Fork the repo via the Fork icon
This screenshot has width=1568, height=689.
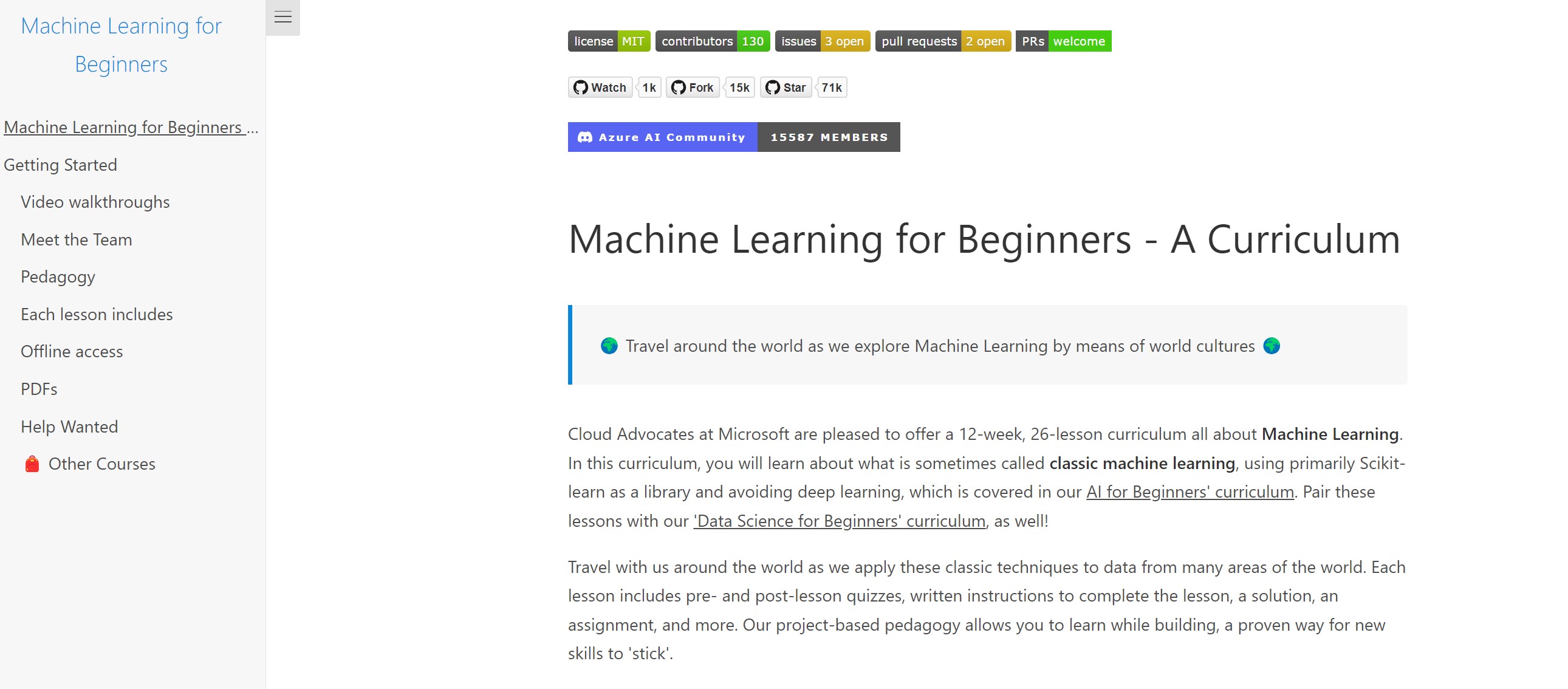692,87
